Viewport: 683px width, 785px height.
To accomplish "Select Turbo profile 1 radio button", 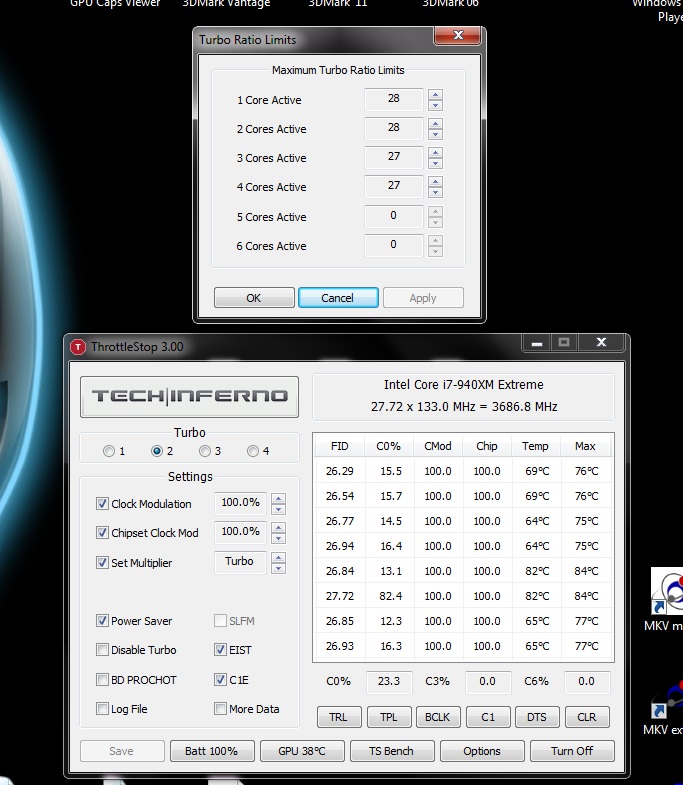I will [109, 451].
